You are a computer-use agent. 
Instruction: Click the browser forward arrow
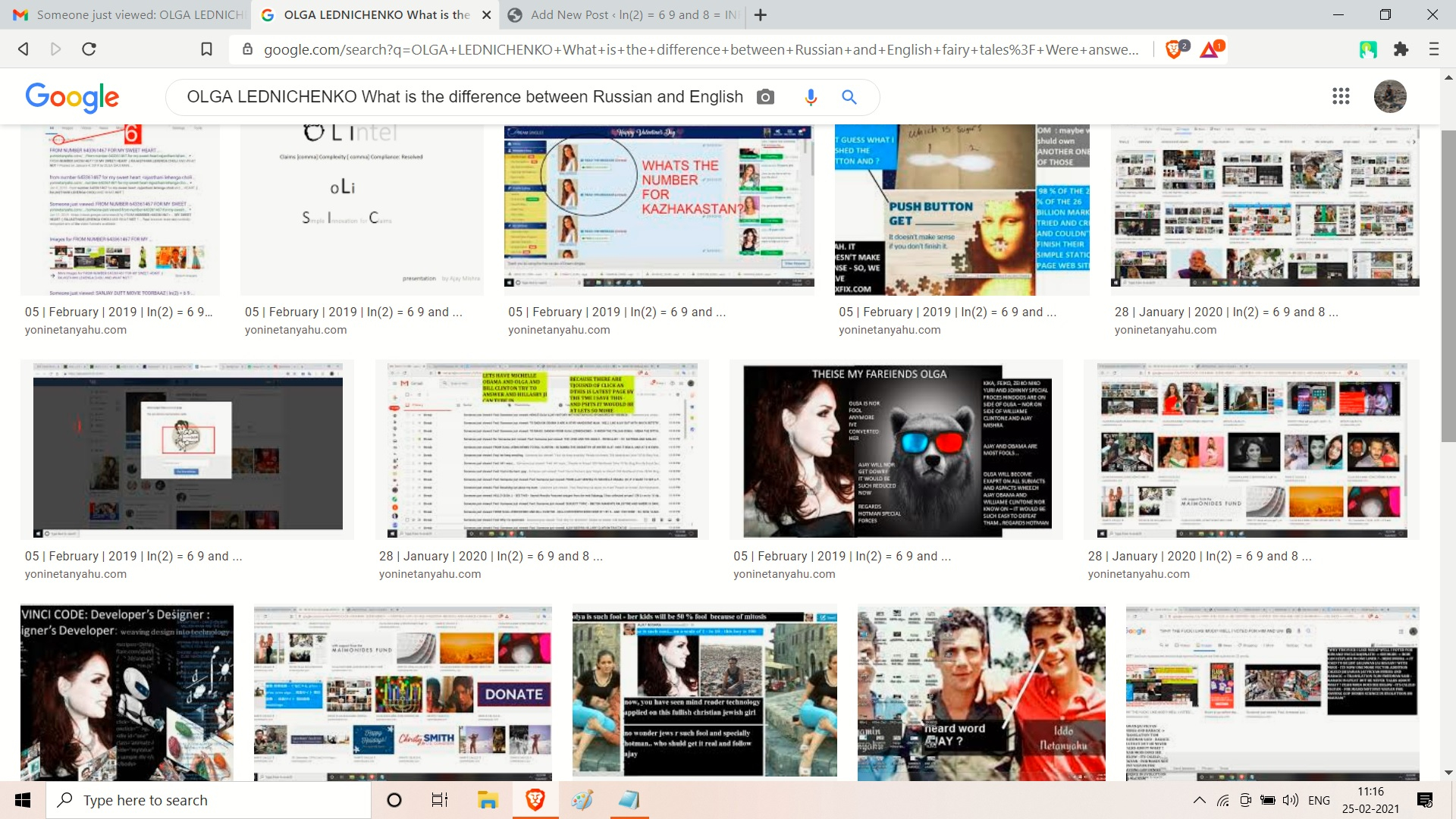55,49
